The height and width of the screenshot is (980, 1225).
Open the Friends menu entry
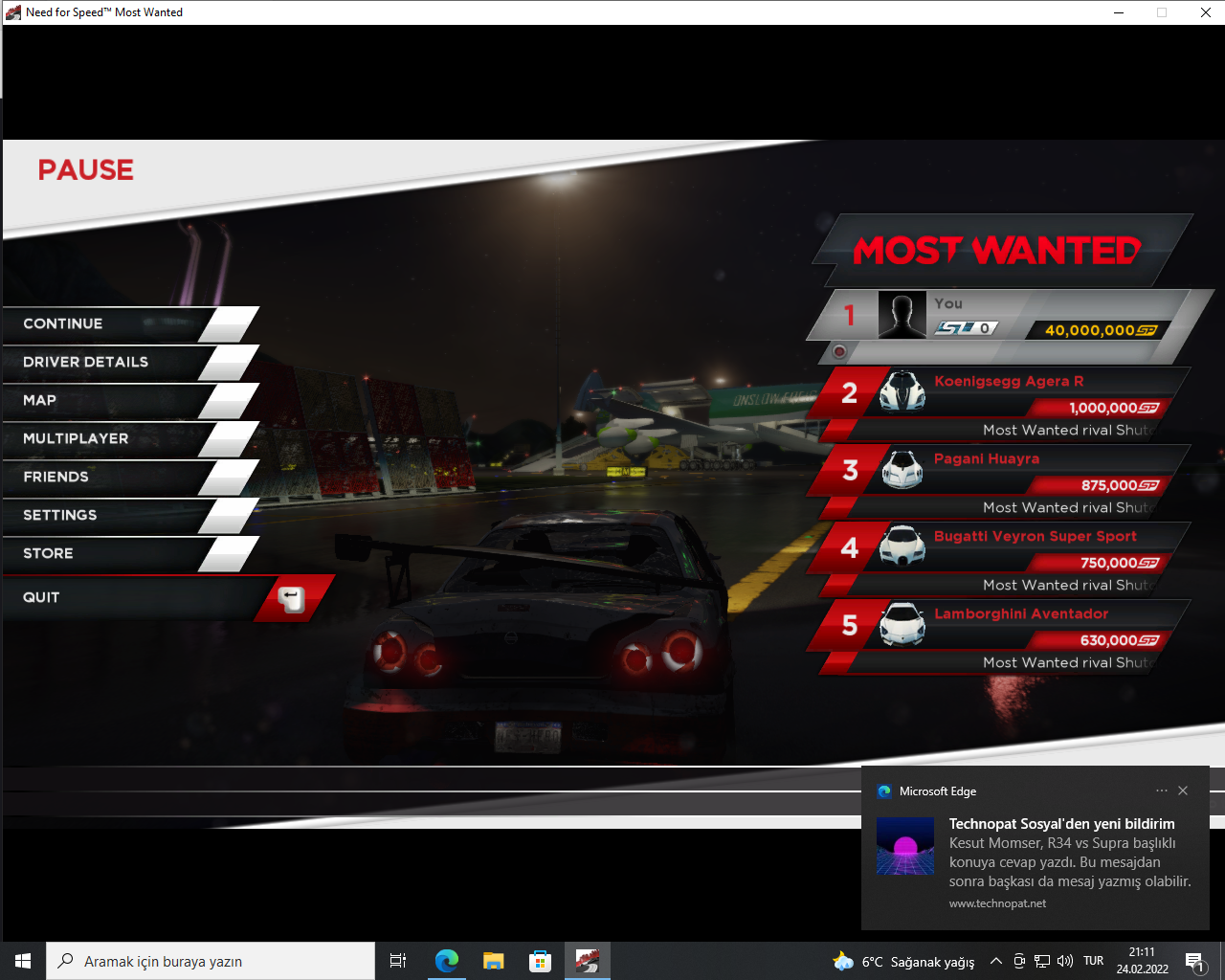coord(130,478)
